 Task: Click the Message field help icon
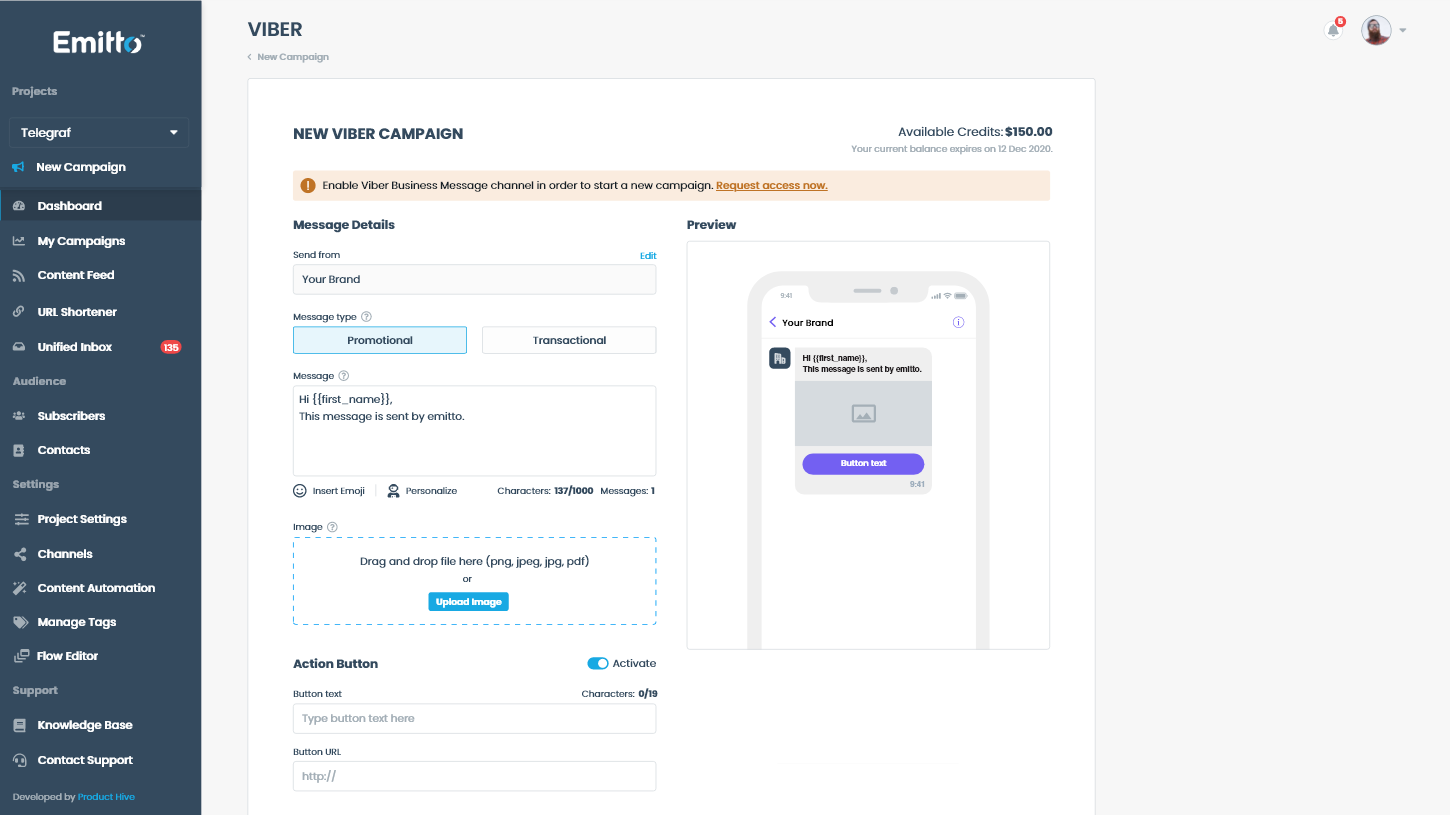(343, 376)
